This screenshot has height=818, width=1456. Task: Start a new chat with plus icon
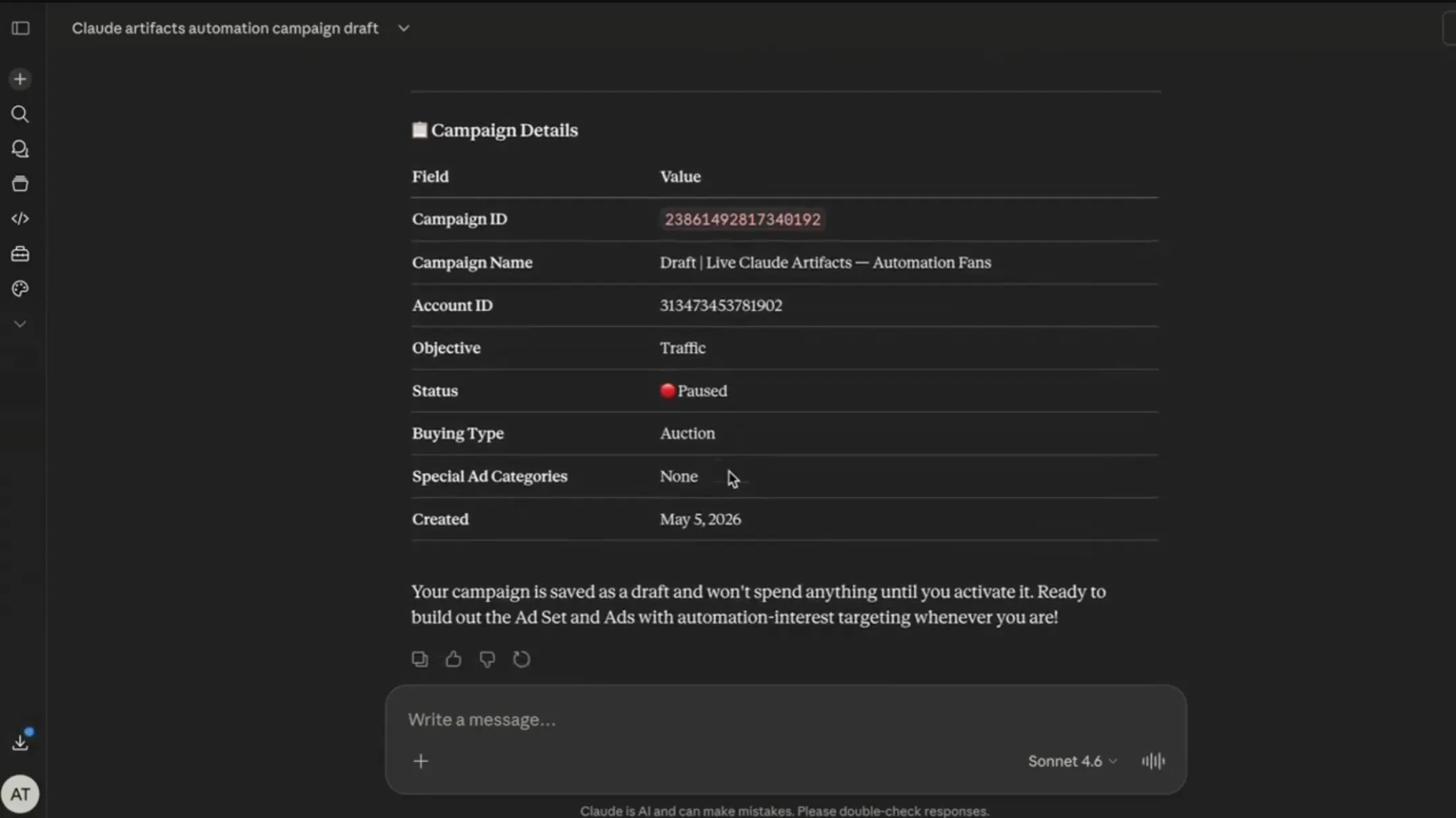click(20, 79)
